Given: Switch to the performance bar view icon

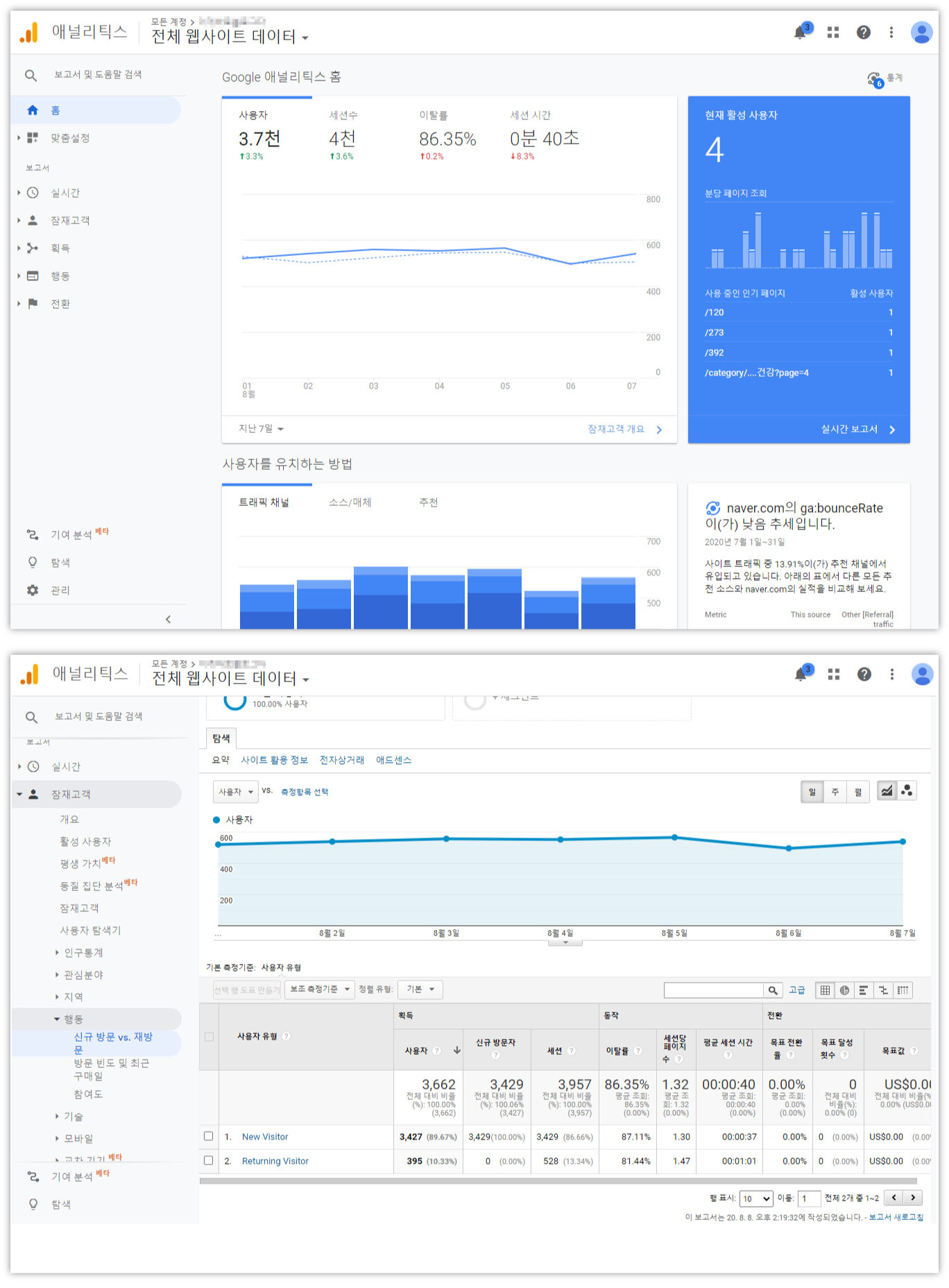Looking at the screenshot, I should tap(864, 990).
